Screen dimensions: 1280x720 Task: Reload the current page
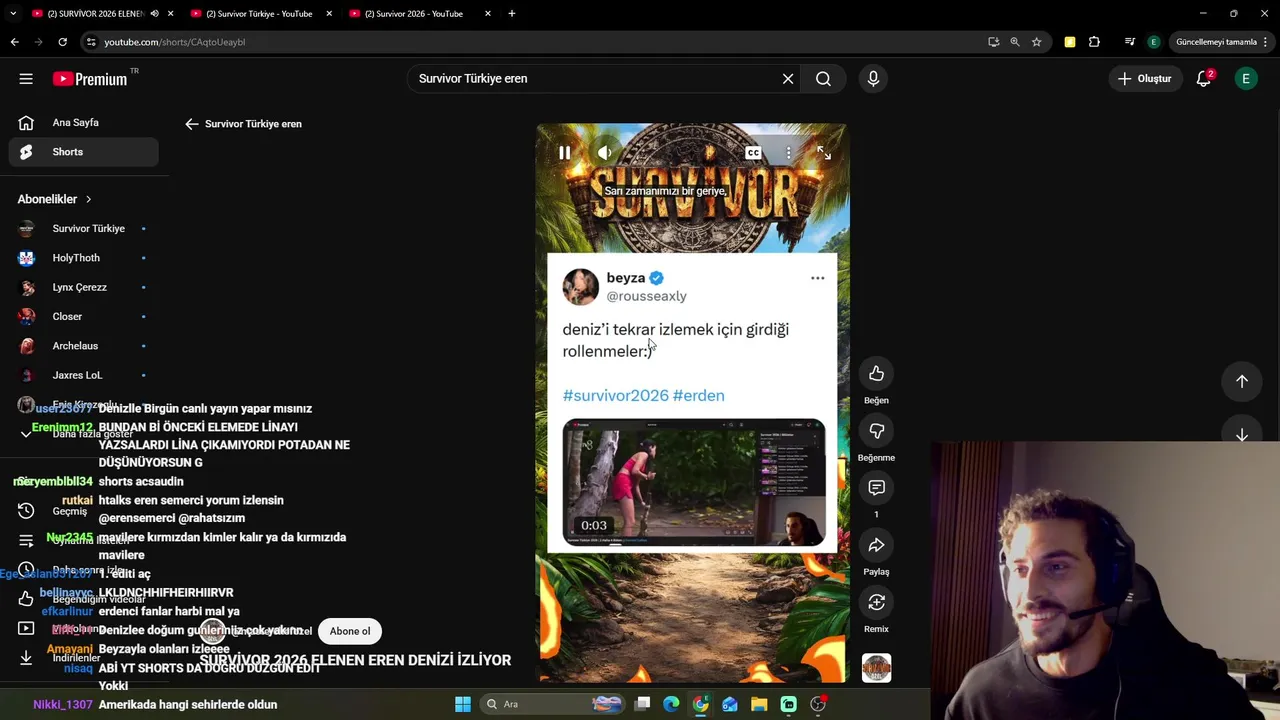tap(62, 42)
